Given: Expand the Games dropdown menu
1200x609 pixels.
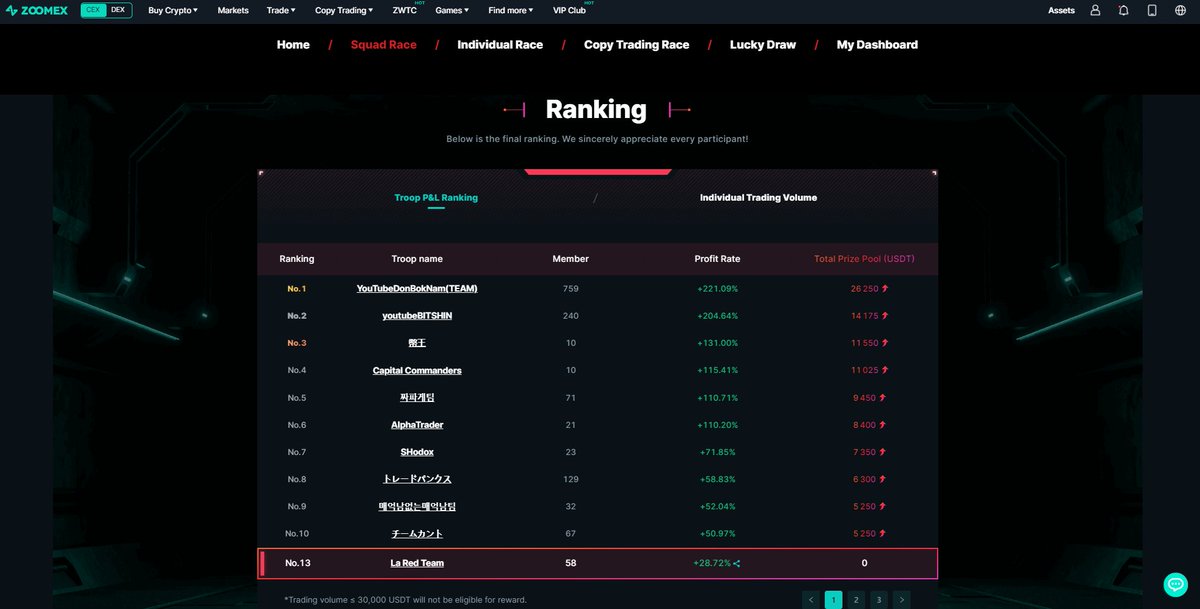Looking at the screenshot, I should tap(452, 10).
